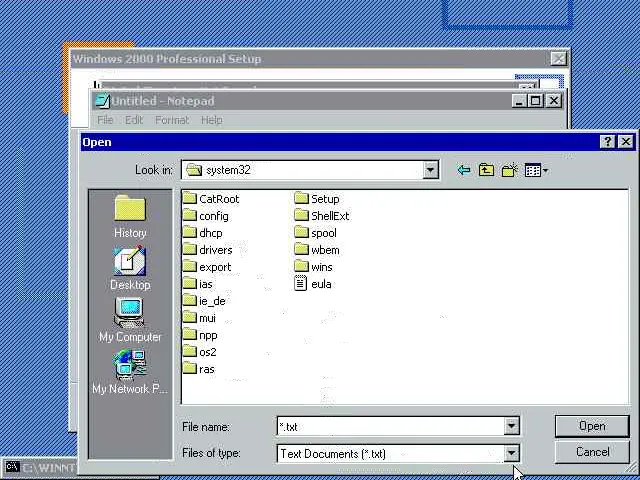Image resolution: width=640 pixels, height=480 pixels.
Task: Expand the Files of type dropdown
Action: [511, 453]
